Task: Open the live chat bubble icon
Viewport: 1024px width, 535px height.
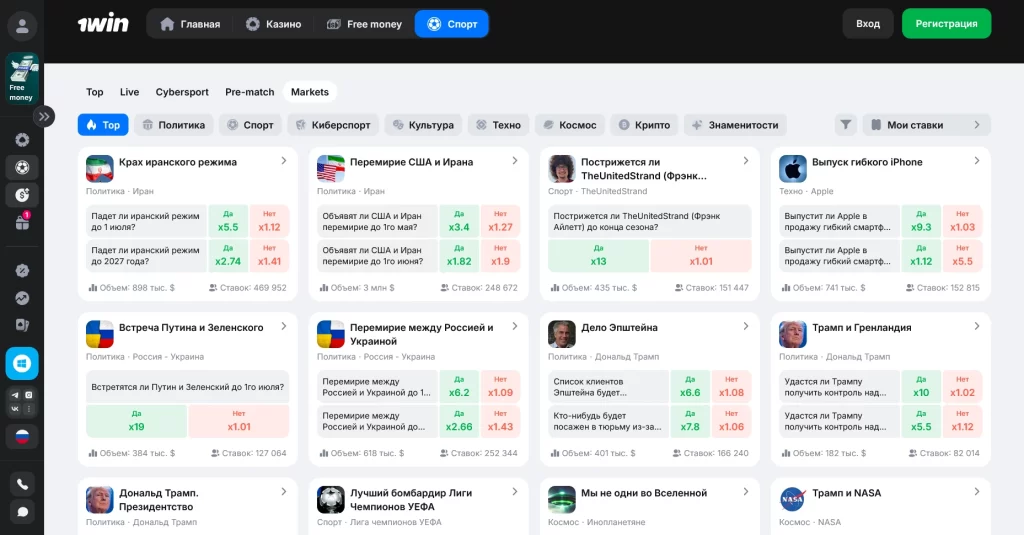Action: click(x=21, y=512)
